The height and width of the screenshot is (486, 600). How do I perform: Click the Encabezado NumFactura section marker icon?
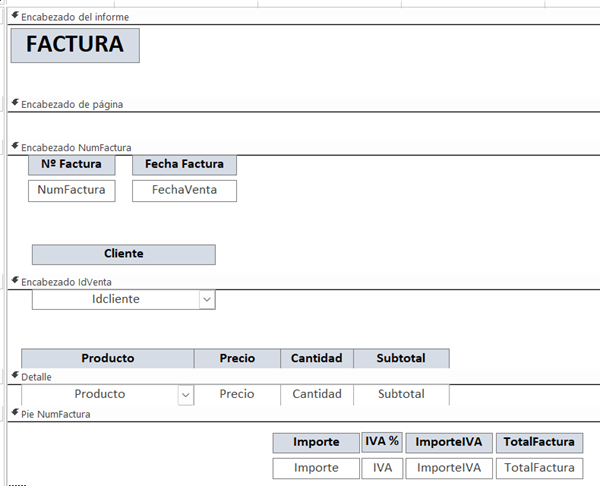[14, 146]
